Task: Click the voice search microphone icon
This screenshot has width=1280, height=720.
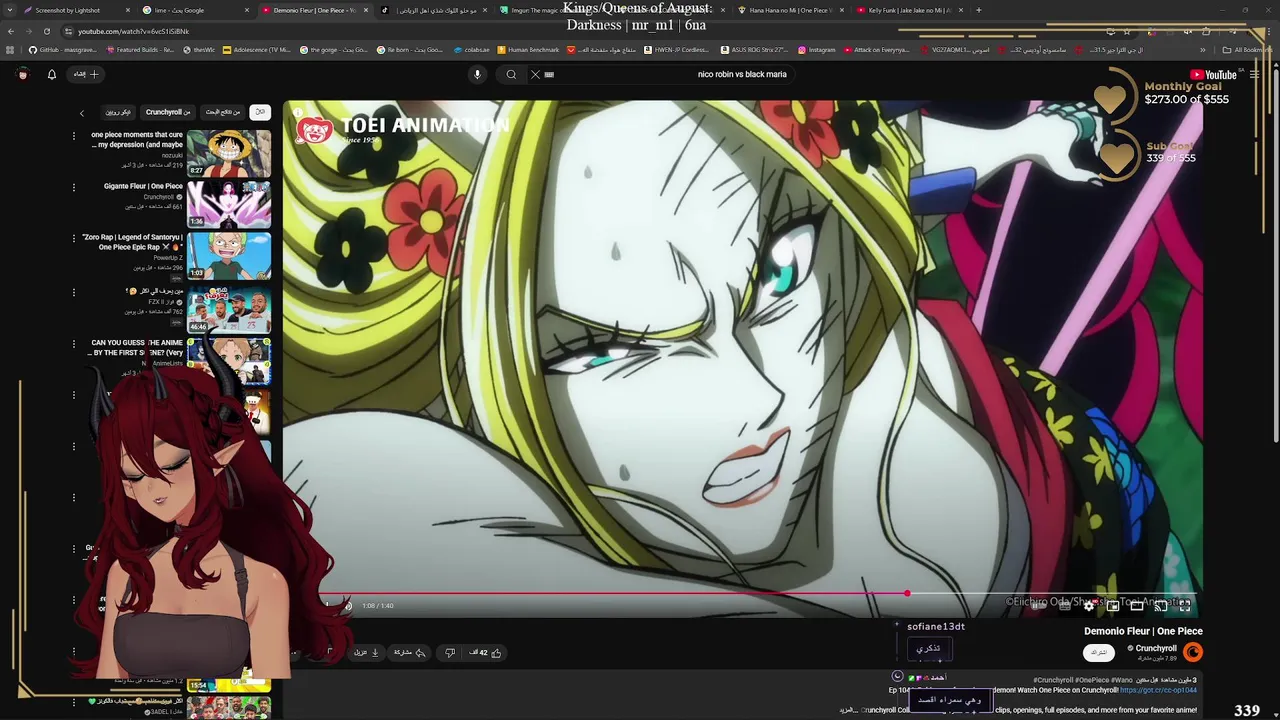Action: coord(477,74)
